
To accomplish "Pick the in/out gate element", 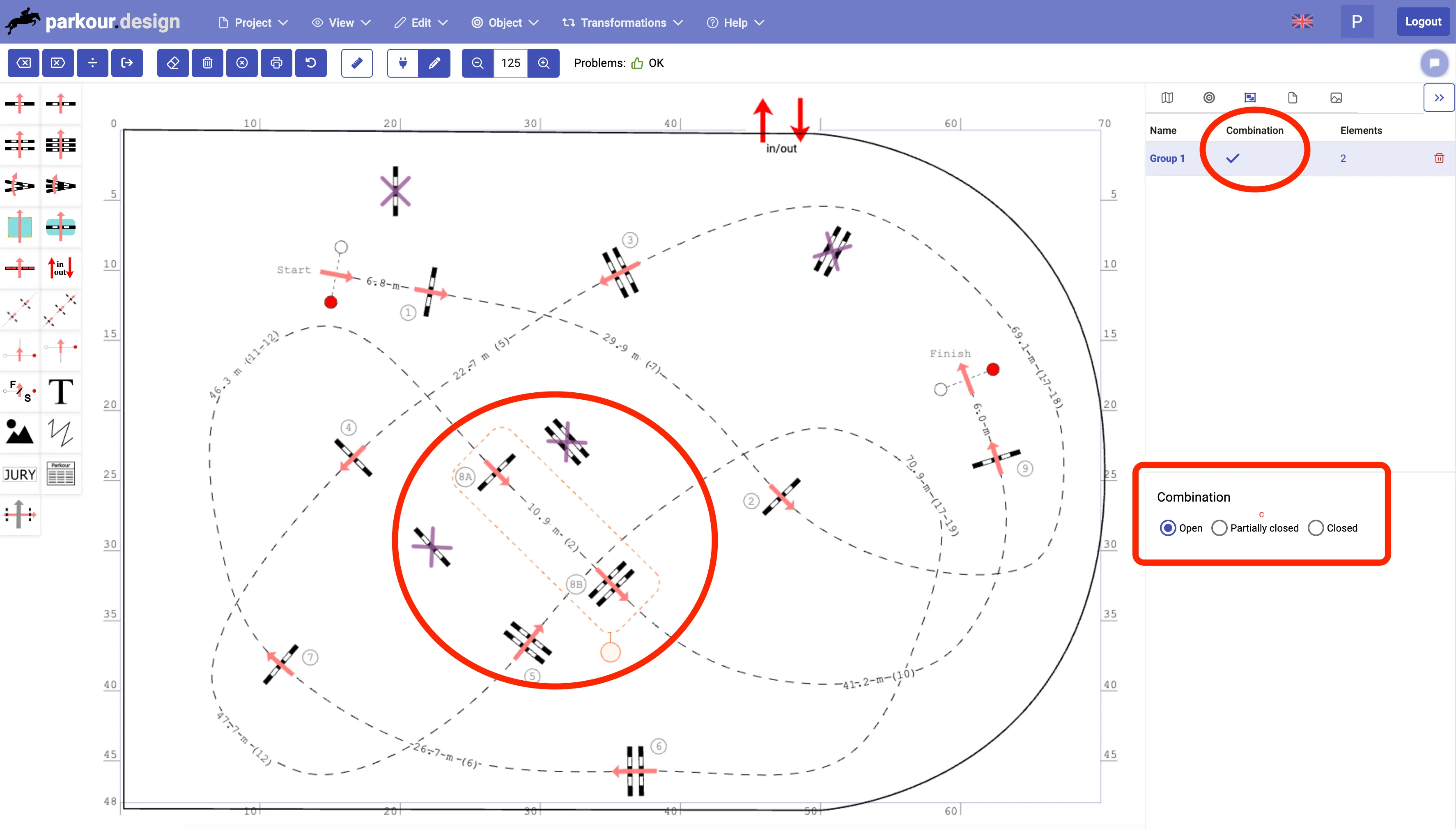I will point(60,267).
